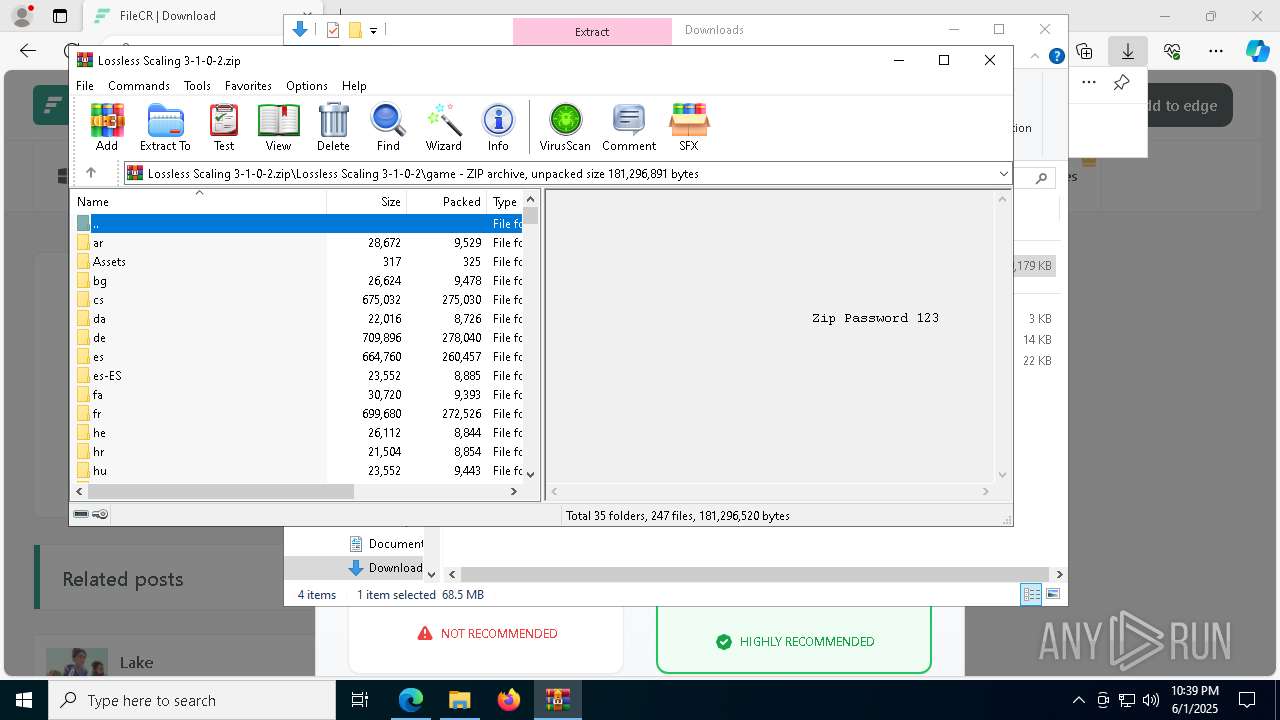This screenshot has height=720, width=1280.
Task: Switch Explorer to large icons view
Action: (1053, 594)
